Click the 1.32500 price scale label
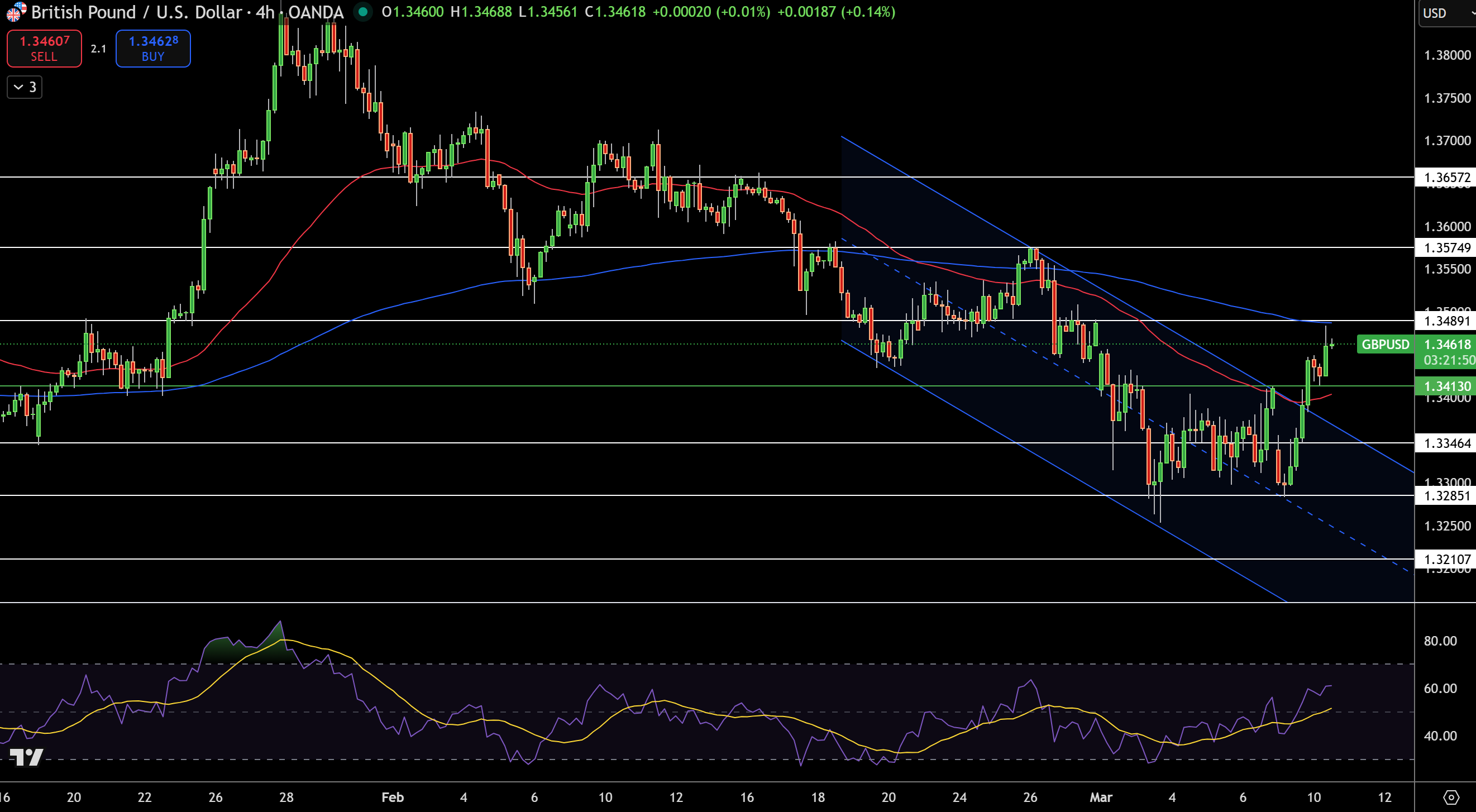The height and width of the screenshot is (812, 1476). click(1448, 526)
